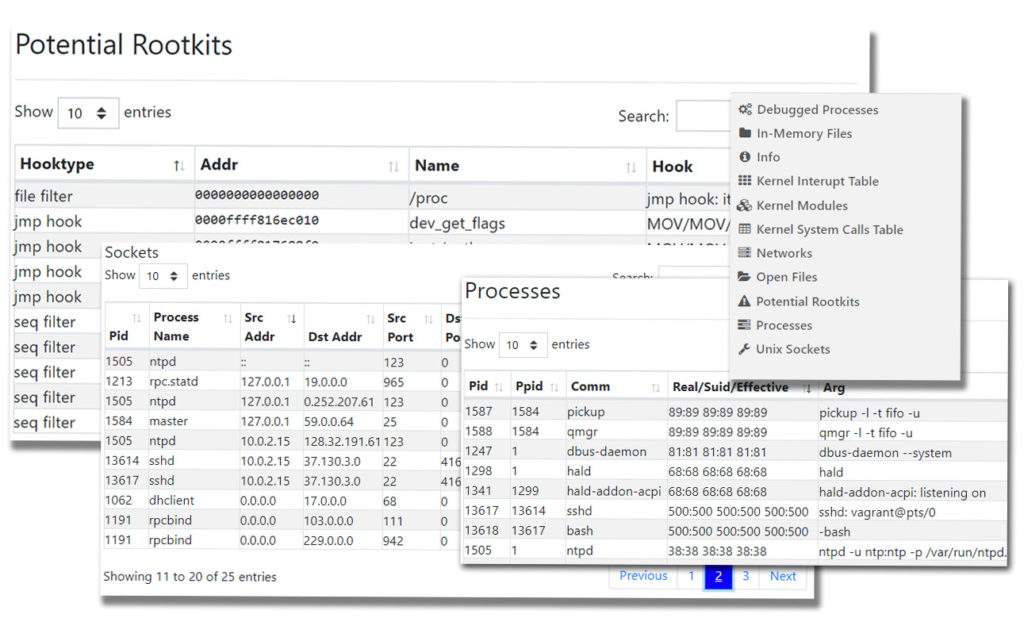1024x618 pixels.
Task: Select the Networks server icon
Action: pos(745,253)
